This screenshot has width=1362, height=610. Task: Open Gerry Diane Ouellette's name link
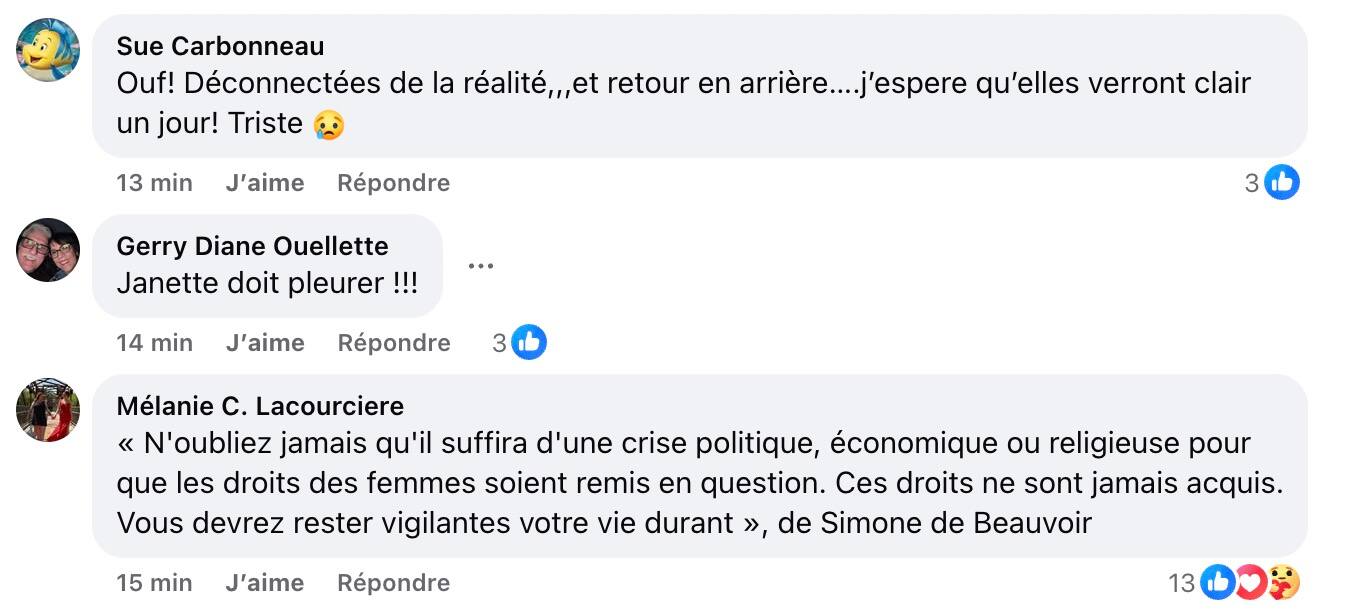coord(252,246)
